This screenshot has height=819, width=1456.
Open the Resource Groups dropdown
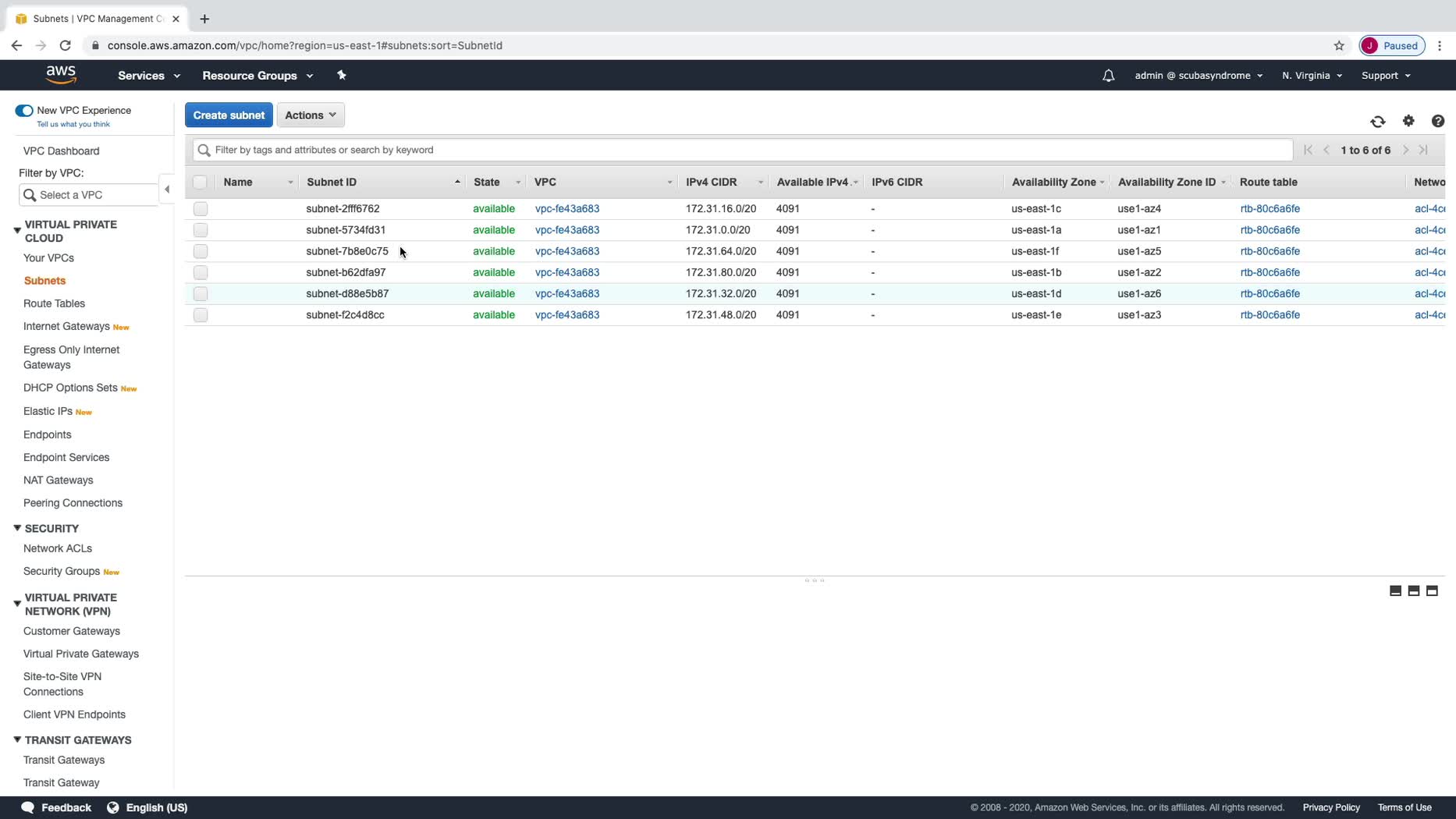(x=257, y=76)
